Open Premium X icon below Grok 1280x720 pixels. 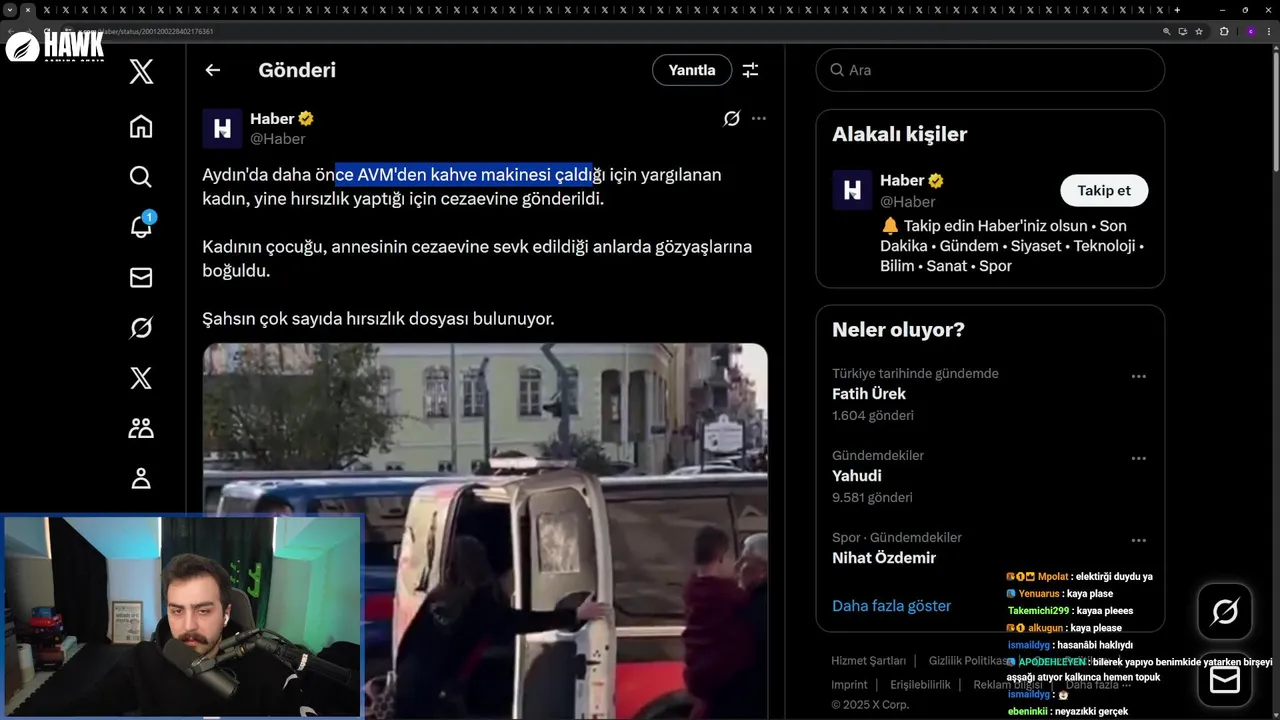pos(141,378)
